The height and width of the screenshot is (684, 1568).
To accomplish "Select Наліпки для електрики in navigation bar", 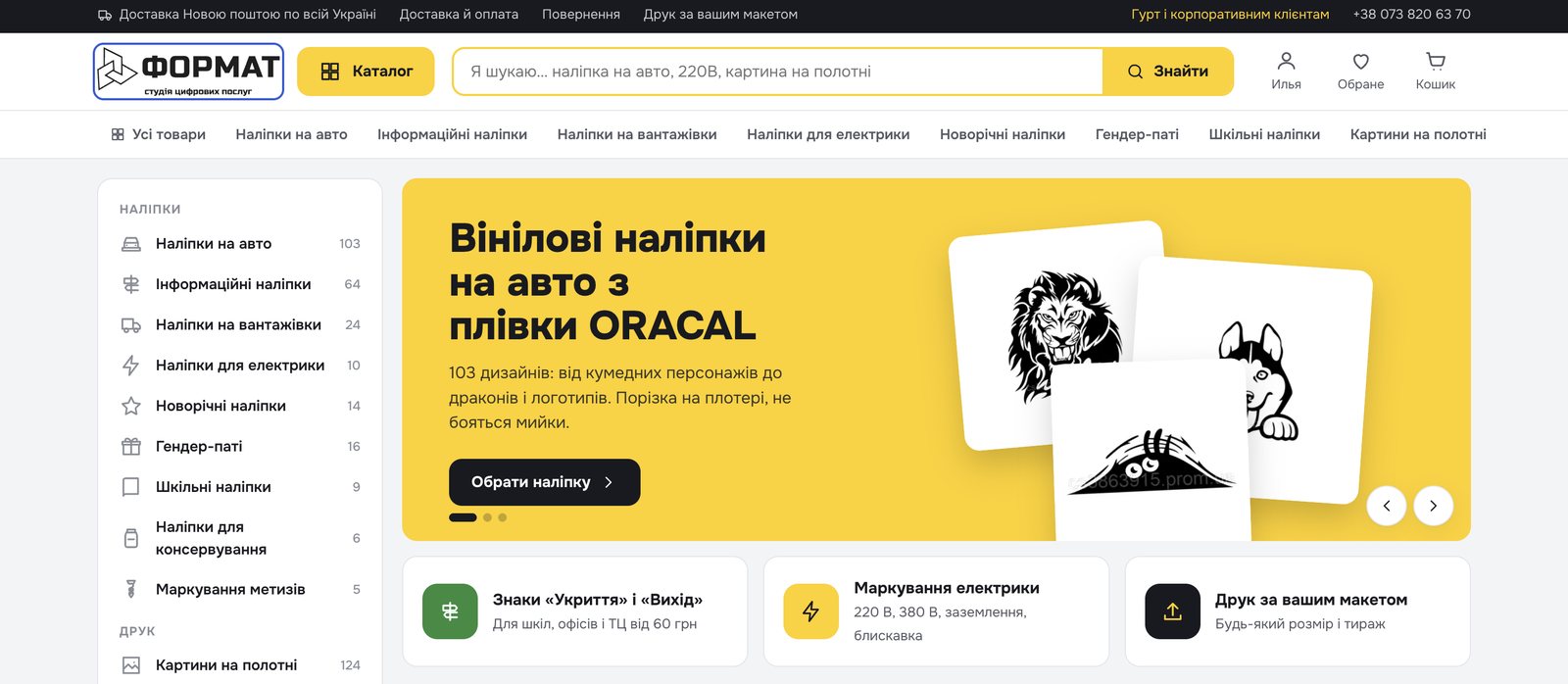I will pos(828,134).
